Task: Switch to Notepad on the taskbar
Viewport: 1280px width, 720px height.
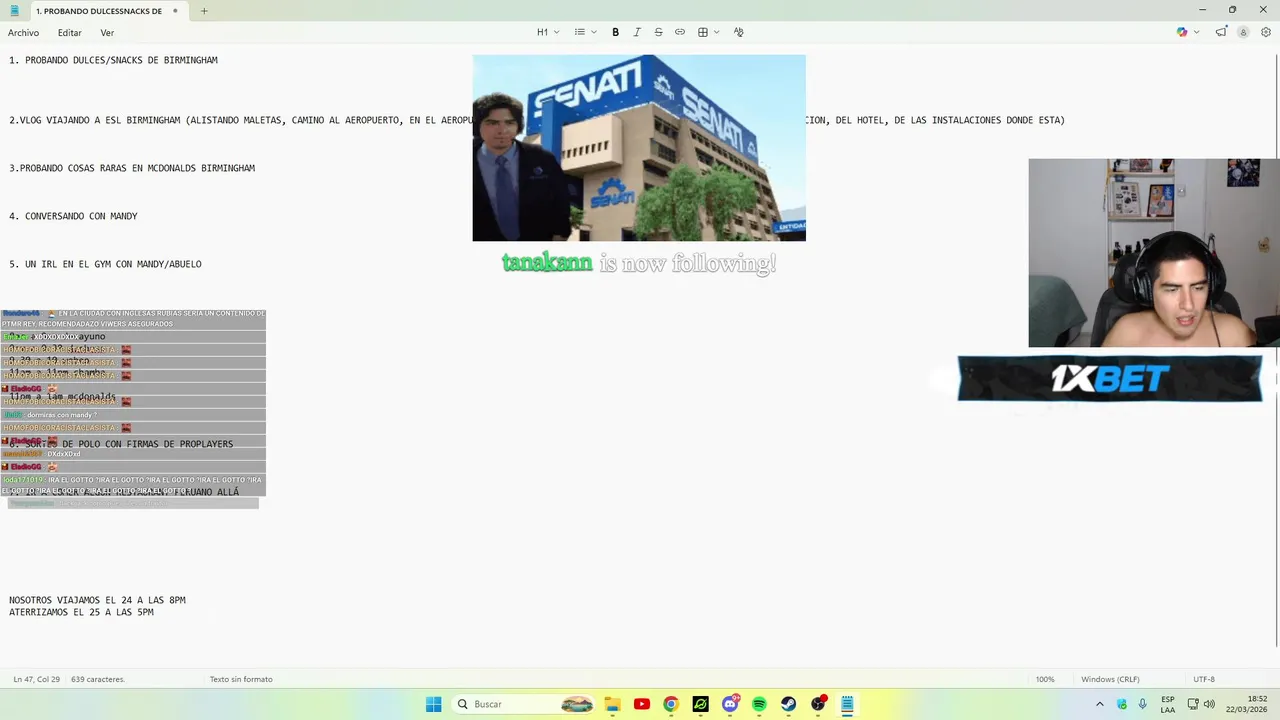Action: click(x=847, y=704)
